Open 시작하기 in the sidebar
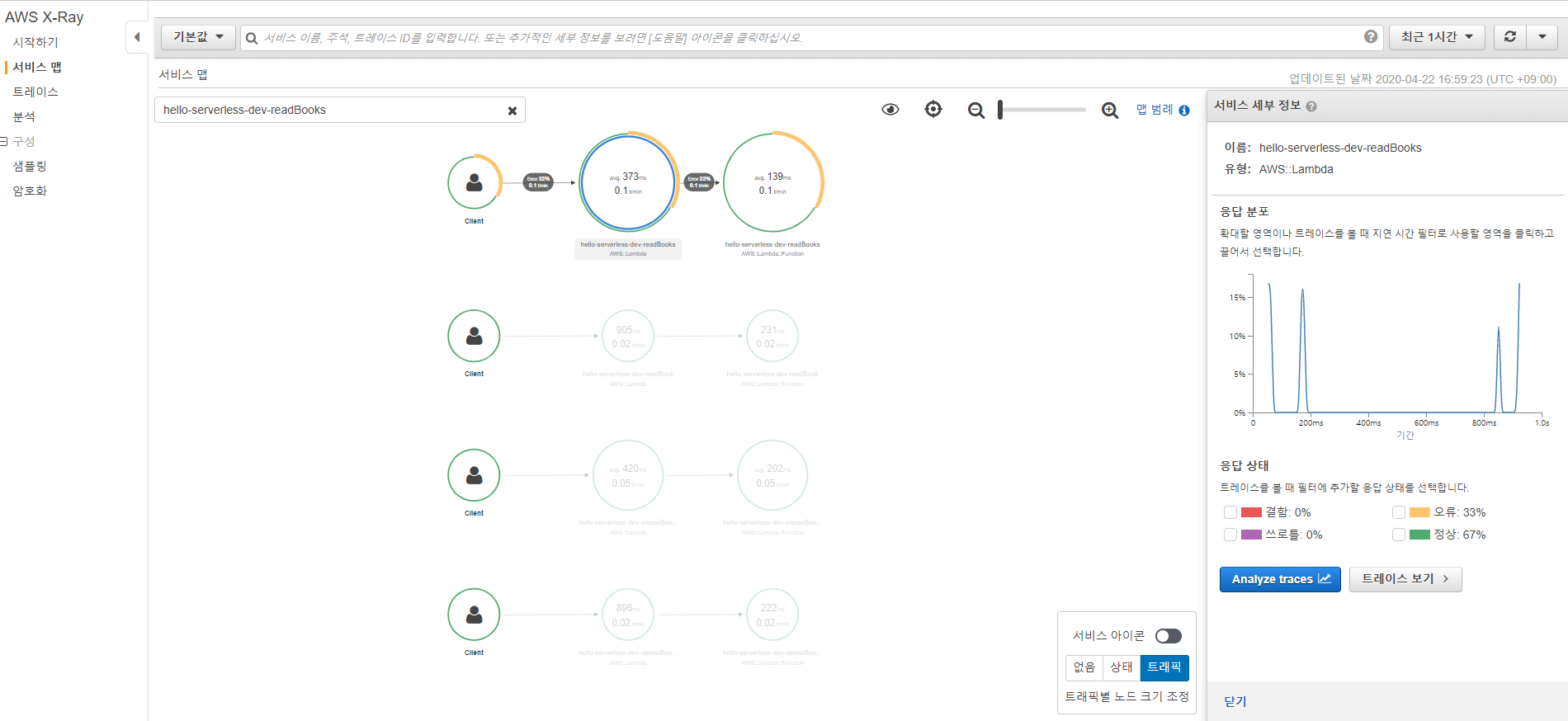The image size is (1568, 721). coord(35,42)
